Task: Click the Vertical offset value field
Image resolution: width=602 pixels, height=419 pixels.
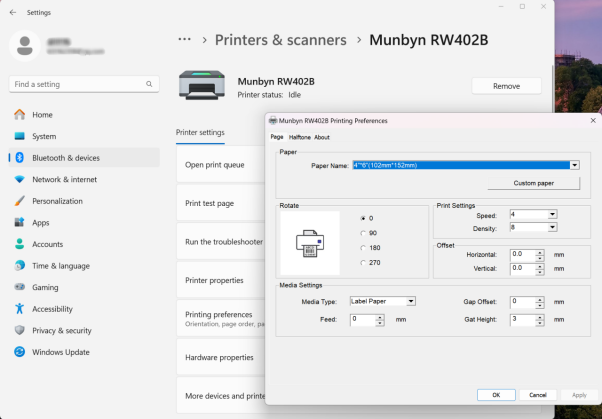Action: (x=523, y=269)
